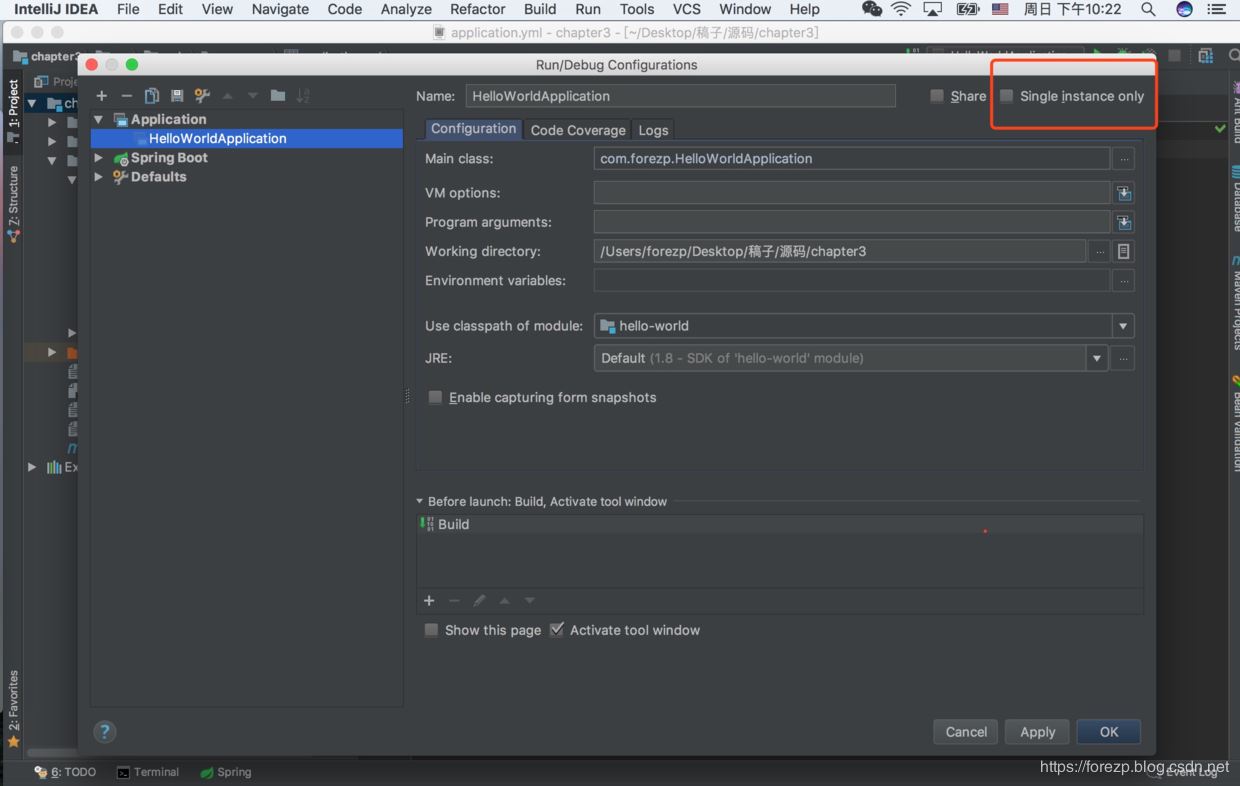
Task: Click the Main class input field
Action: (851, 159)
